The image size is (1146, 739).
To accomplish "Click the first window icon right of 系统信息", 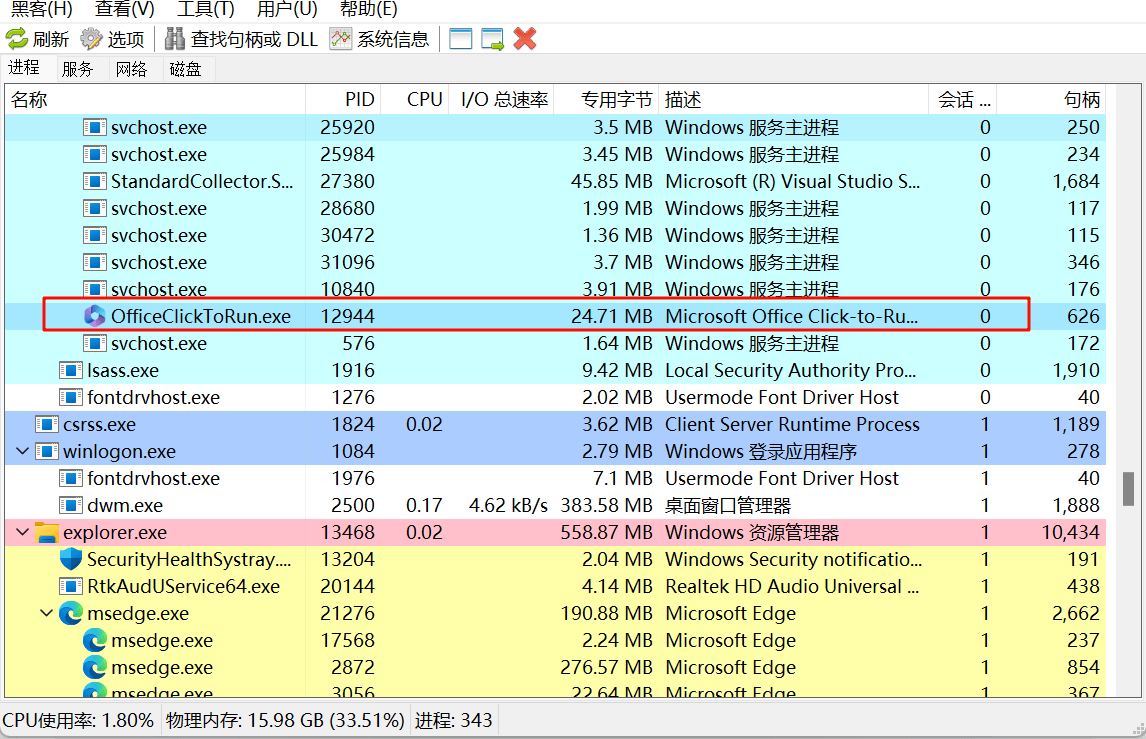I will [460, 39].
